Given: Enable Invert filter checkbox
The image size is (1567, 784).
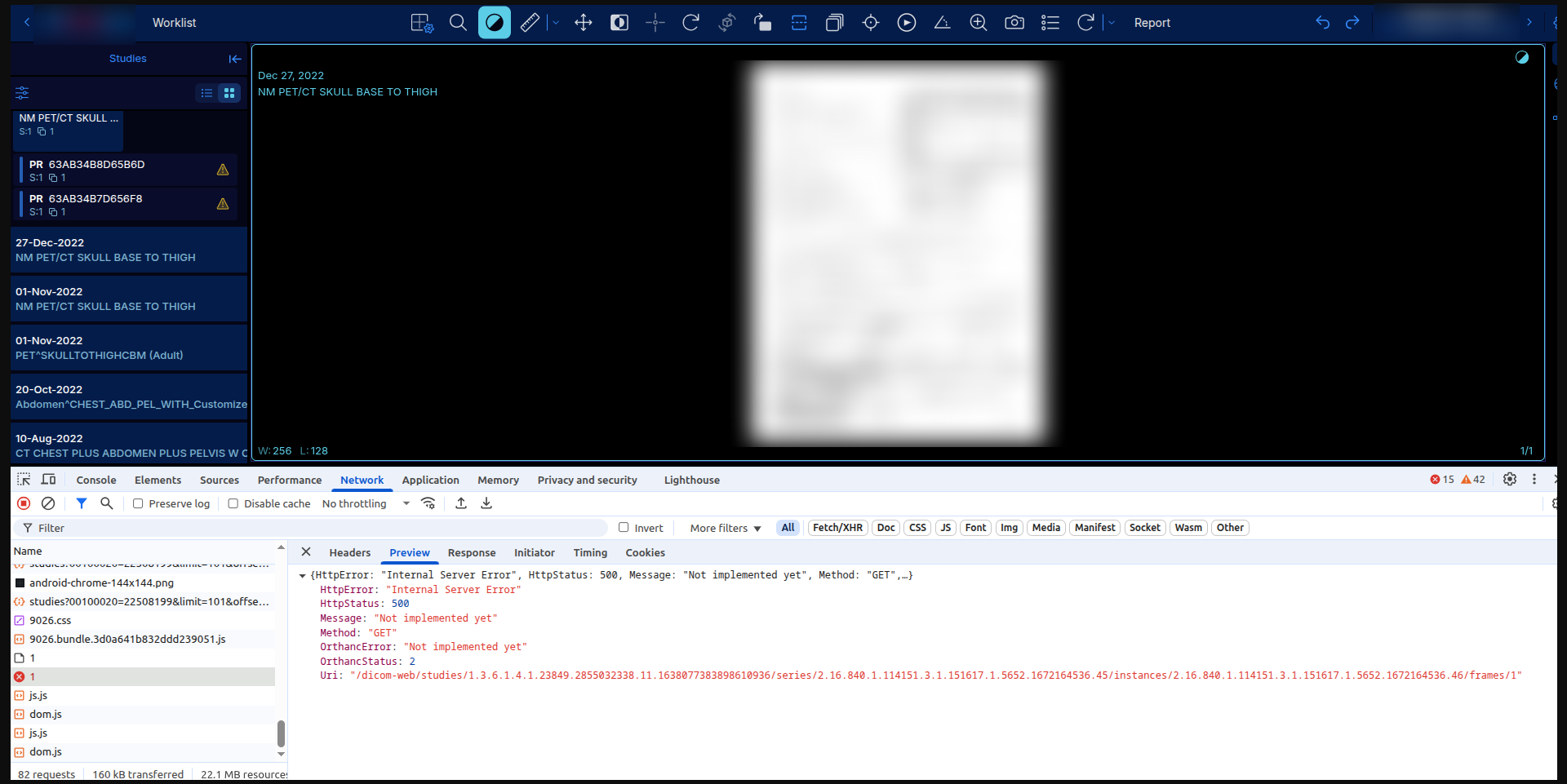Looking at the screenshot, I should click(624, 528).
